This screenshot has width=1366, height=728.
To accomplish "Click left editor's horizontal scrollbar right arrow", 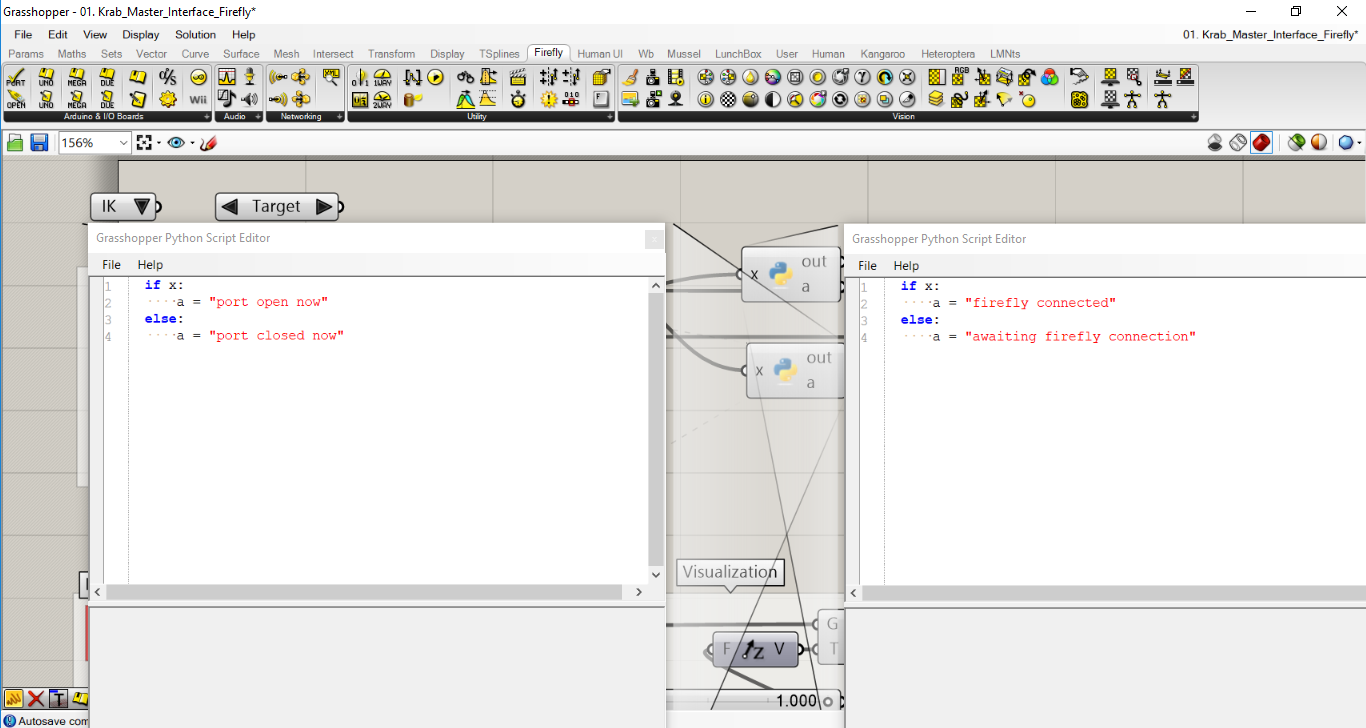I will (640, 592).
